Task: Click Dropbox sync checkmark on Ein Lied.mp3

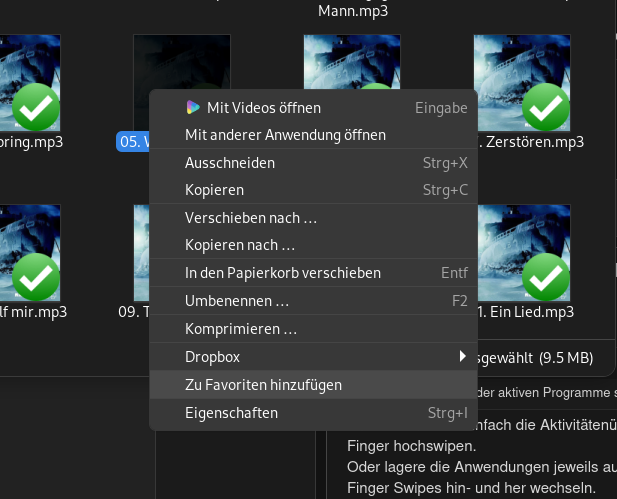Action: pos(546,277)
